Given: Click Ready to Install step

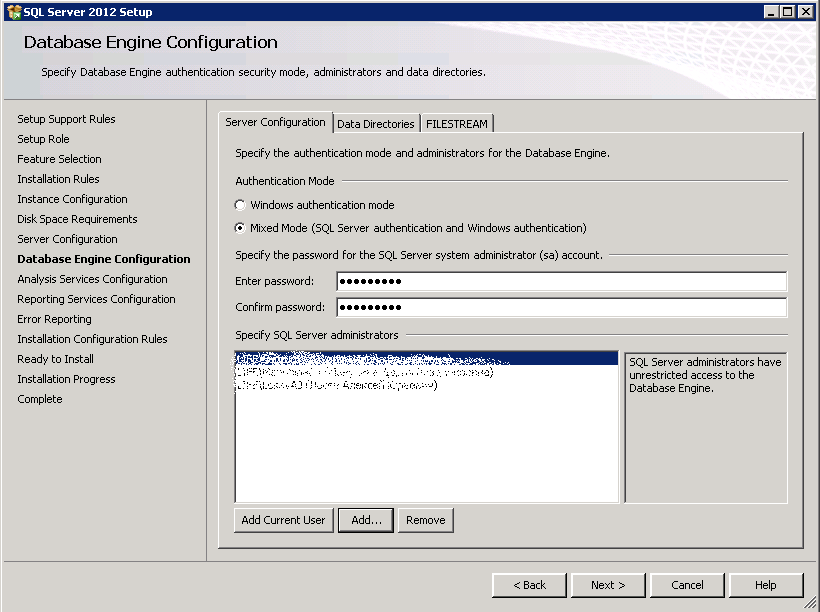Looking at the screenshot, I should pyautogui.click(x=55, y=359).
